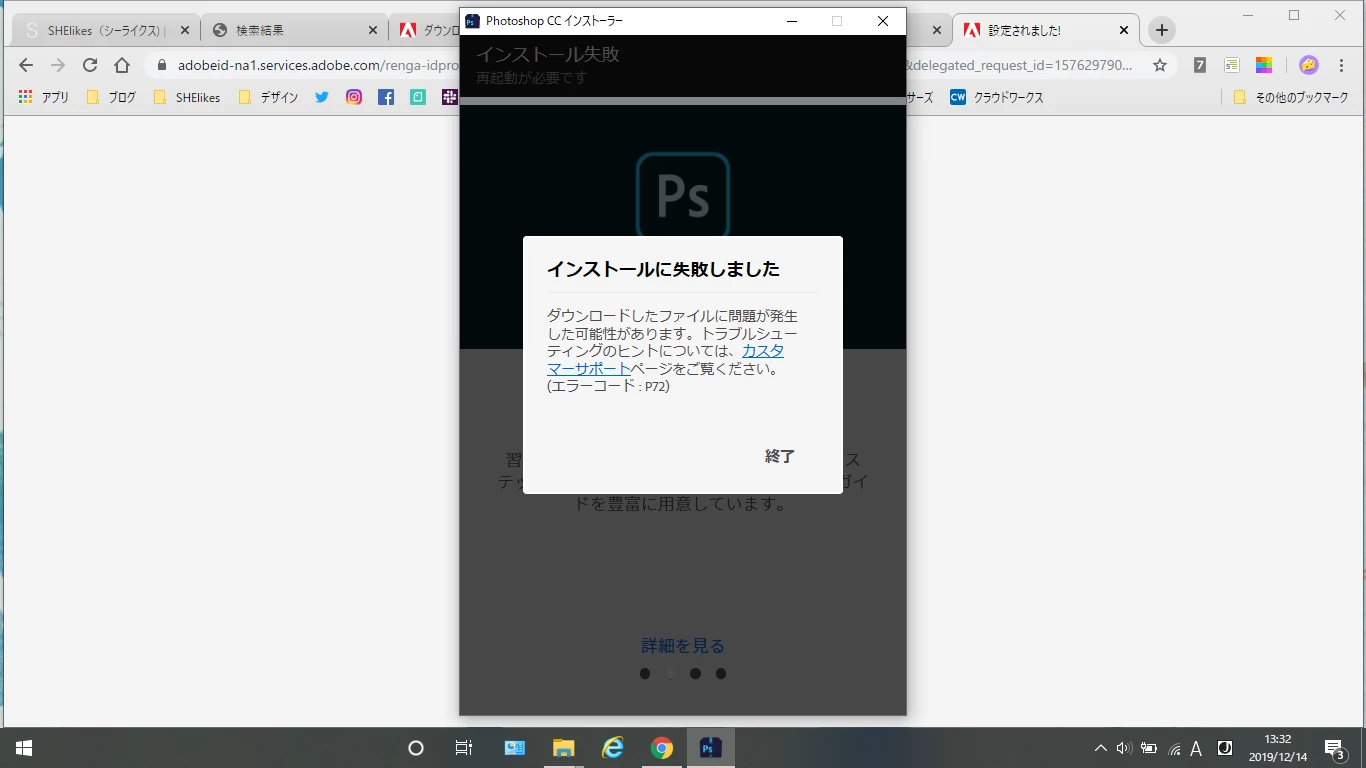Open the その他のブックマーク folder
Image resolution: width=1366 pixels, height=768 pixels.
(x=1291, y=97)
